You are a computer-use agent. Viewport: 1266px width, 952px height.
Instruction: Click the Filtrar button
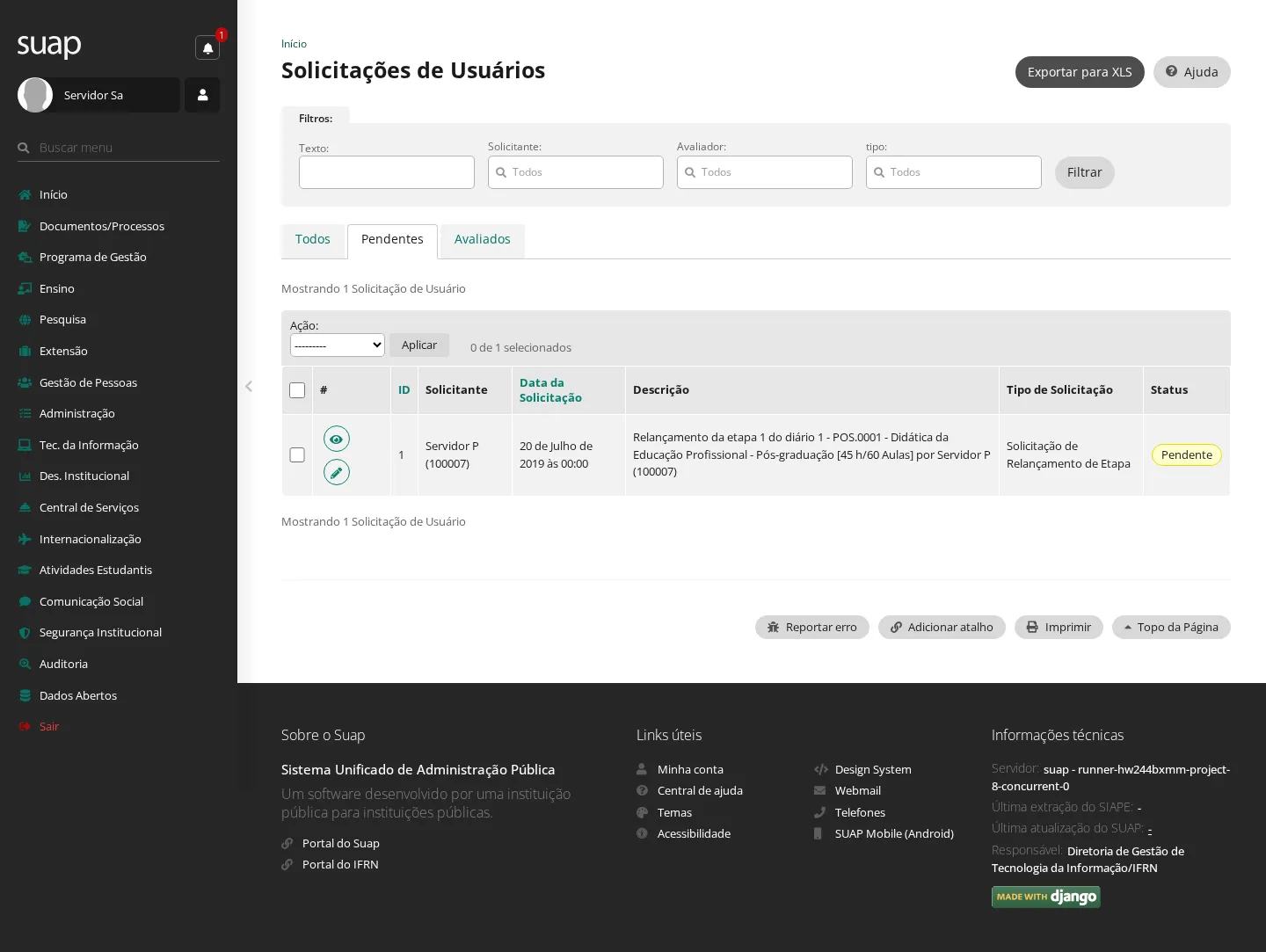pos(1085,172)
